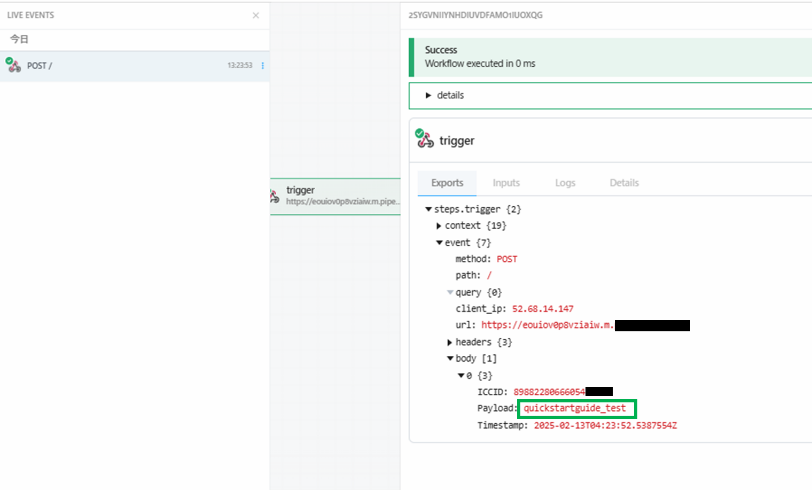Toggle the query {0} node arrow
The width and height of the screenshot is (812, 490).
click(450, 292)
